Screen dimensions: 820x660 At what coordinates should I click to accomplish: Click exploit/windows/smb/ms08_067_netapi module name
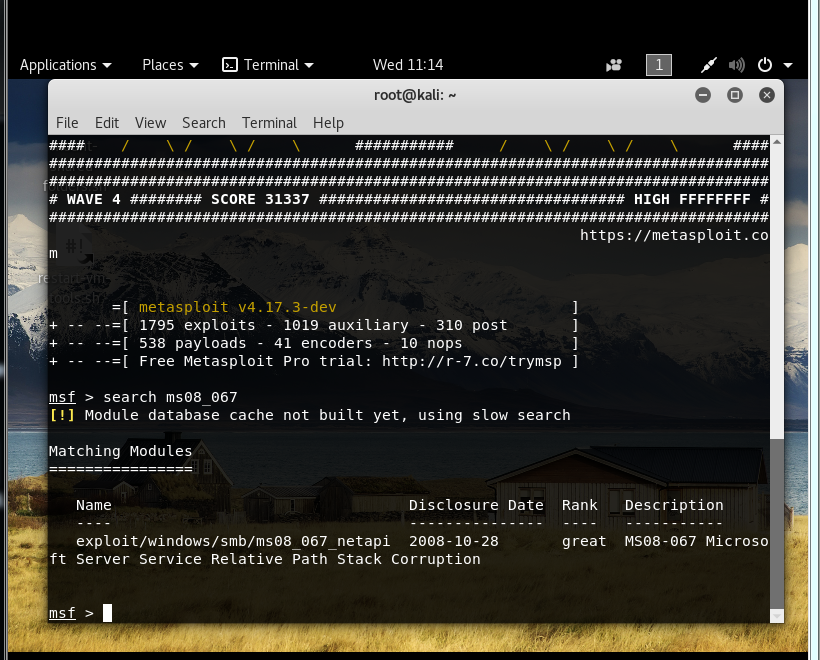click(233, 541)
